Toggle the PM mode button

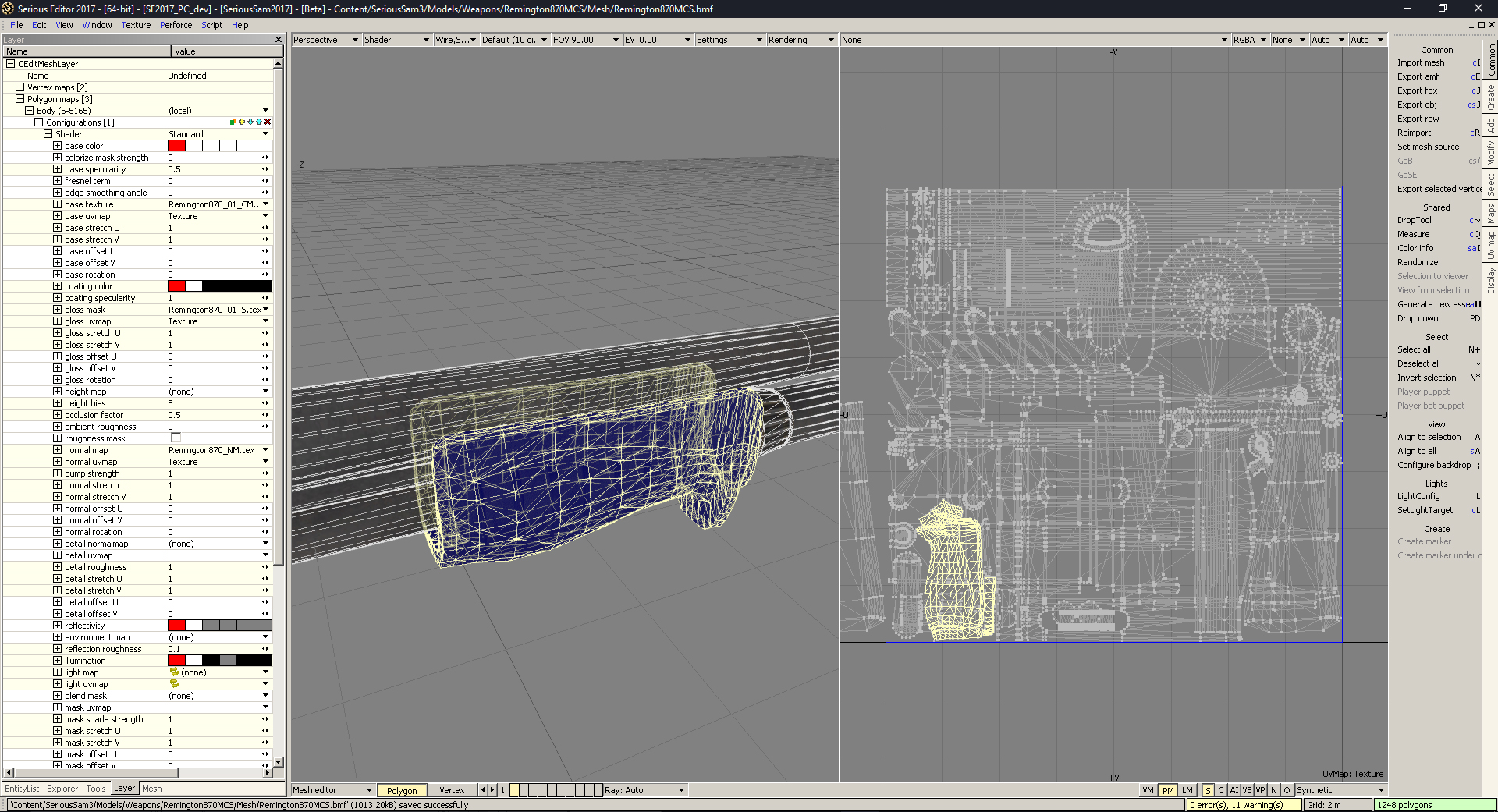(x=1167, y=790)
